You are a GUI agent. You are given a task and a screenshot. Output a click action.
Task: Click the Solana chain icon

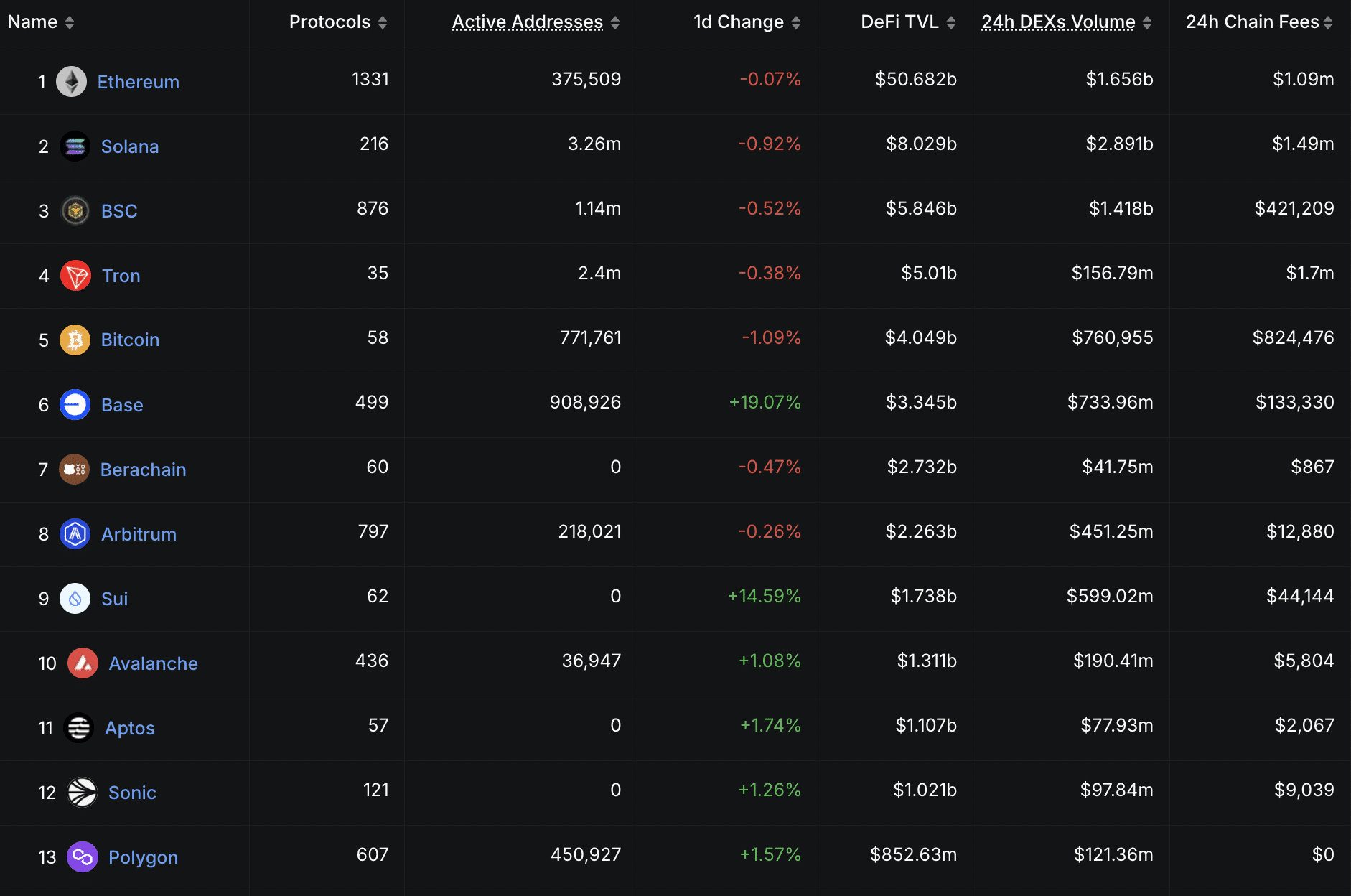(75, 146)
